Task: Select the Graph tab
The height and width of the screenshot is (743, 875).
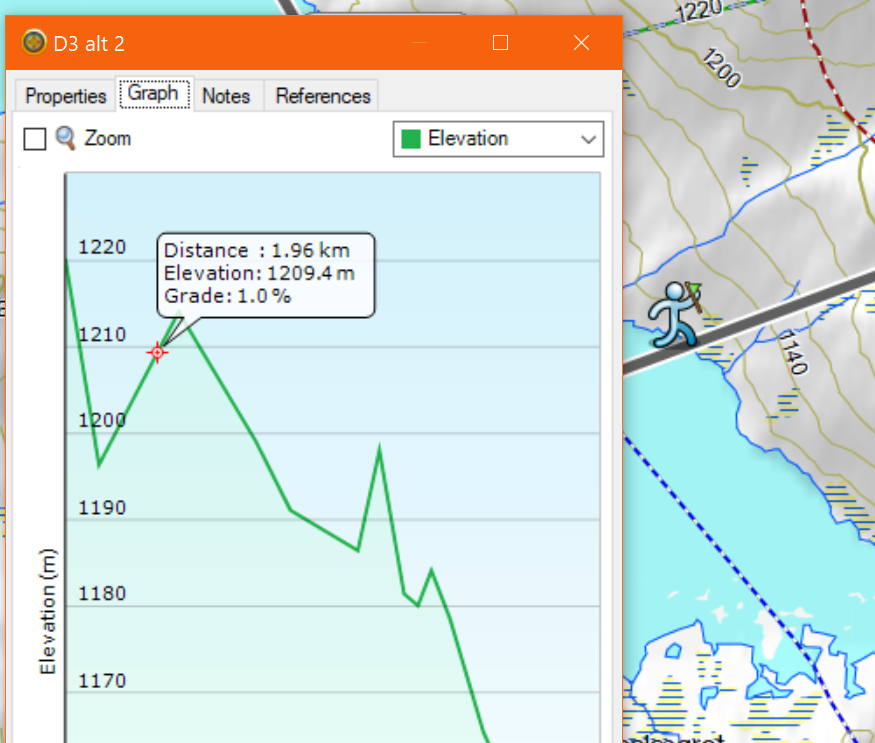Action: click(x=153, y=94)
